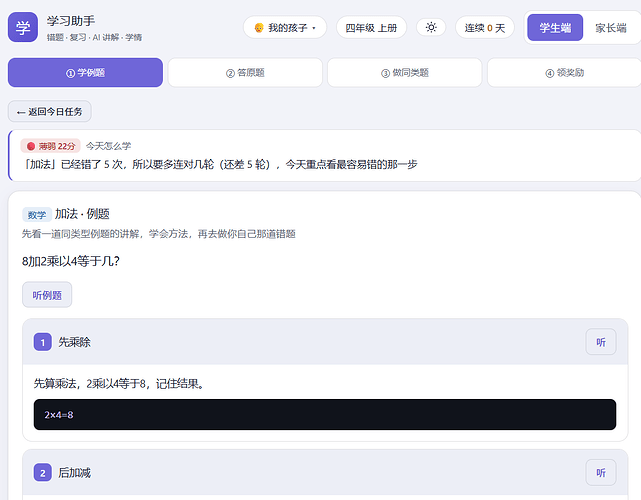Select step tab ③ 做同类题
This screenshot has width=641, height=500.
[405, 73]
